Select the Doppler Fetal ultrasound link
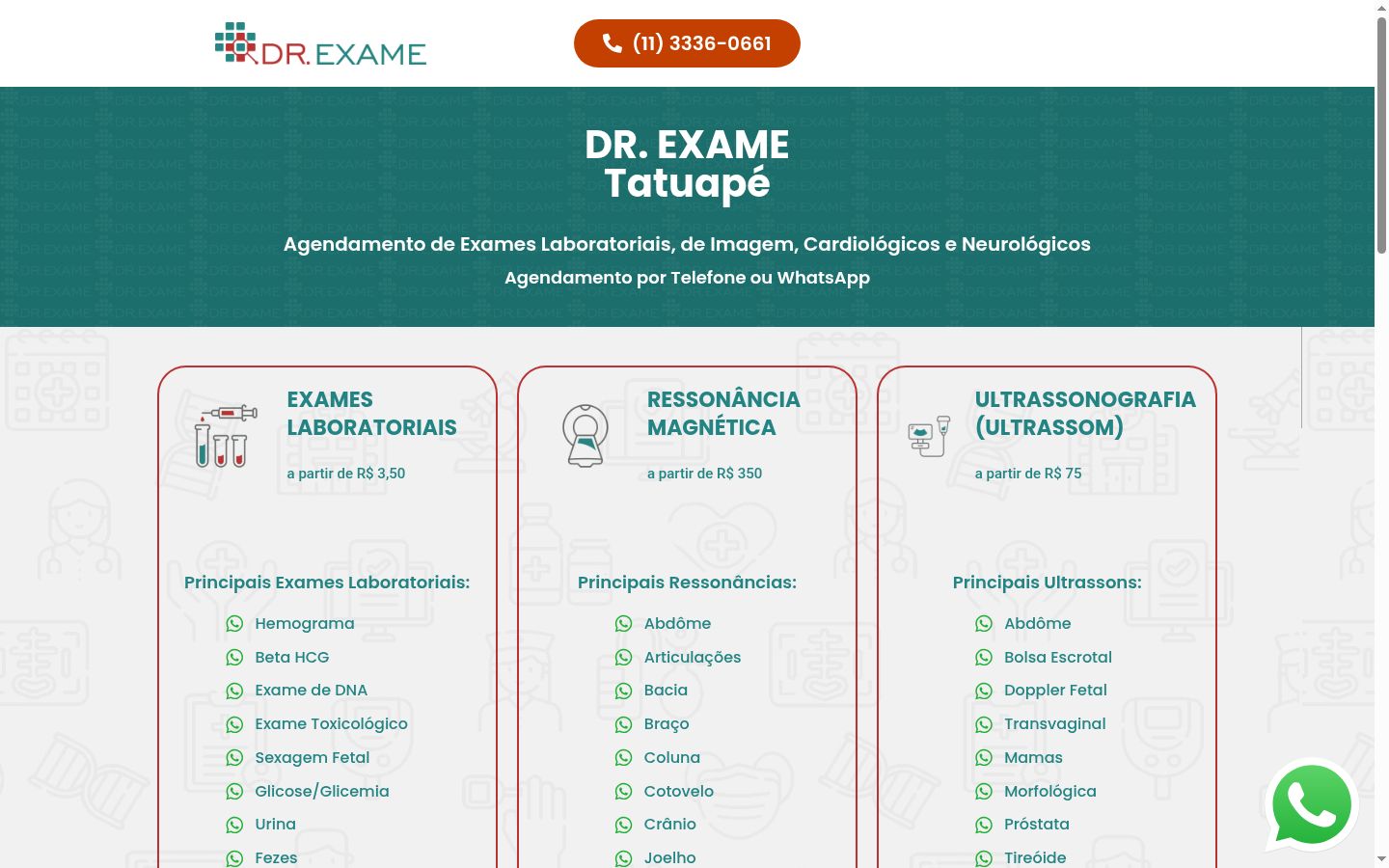 1055,691
